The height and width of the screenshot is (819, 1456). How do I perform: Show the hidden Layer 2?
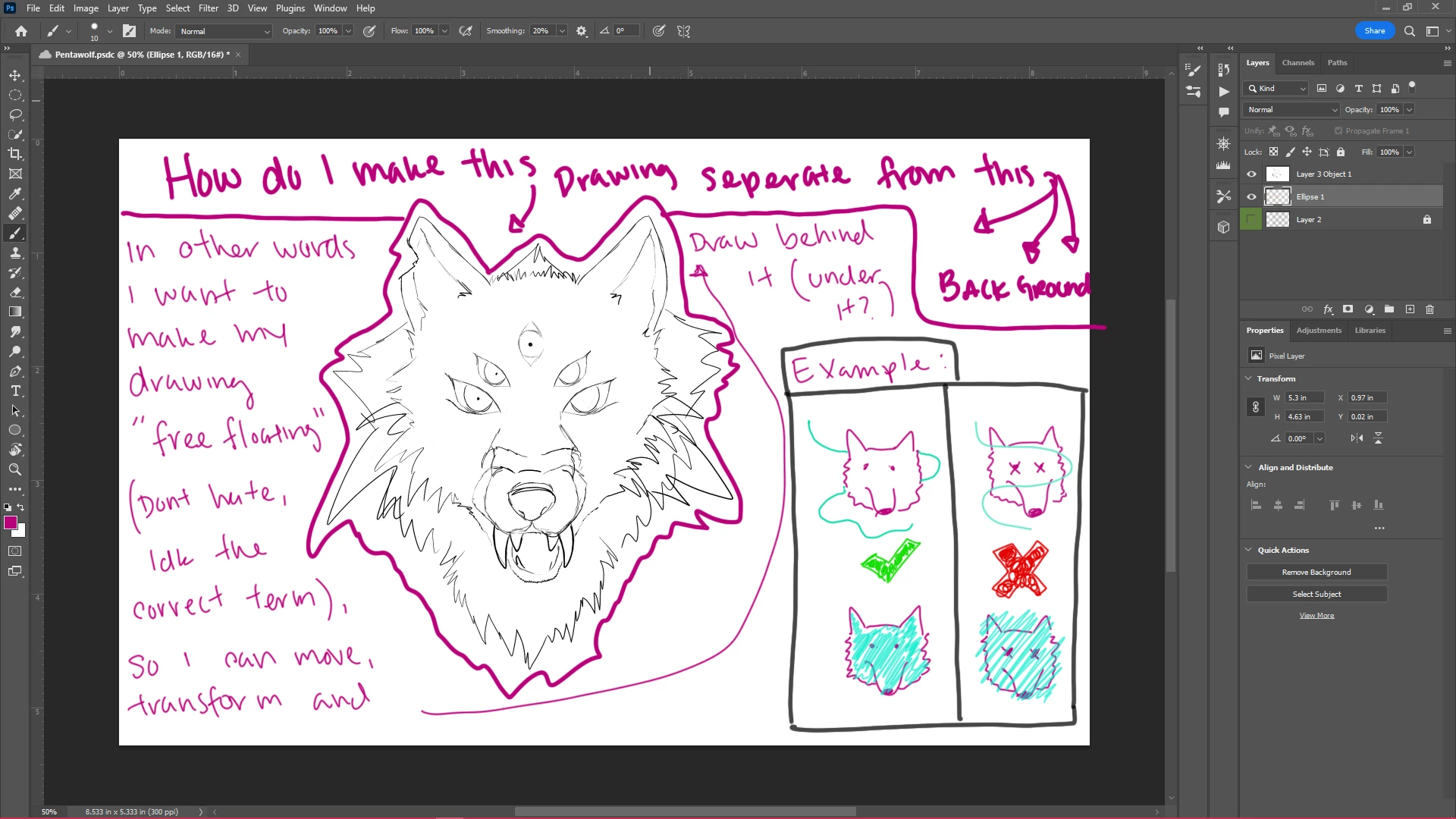tap(1251, 220)
